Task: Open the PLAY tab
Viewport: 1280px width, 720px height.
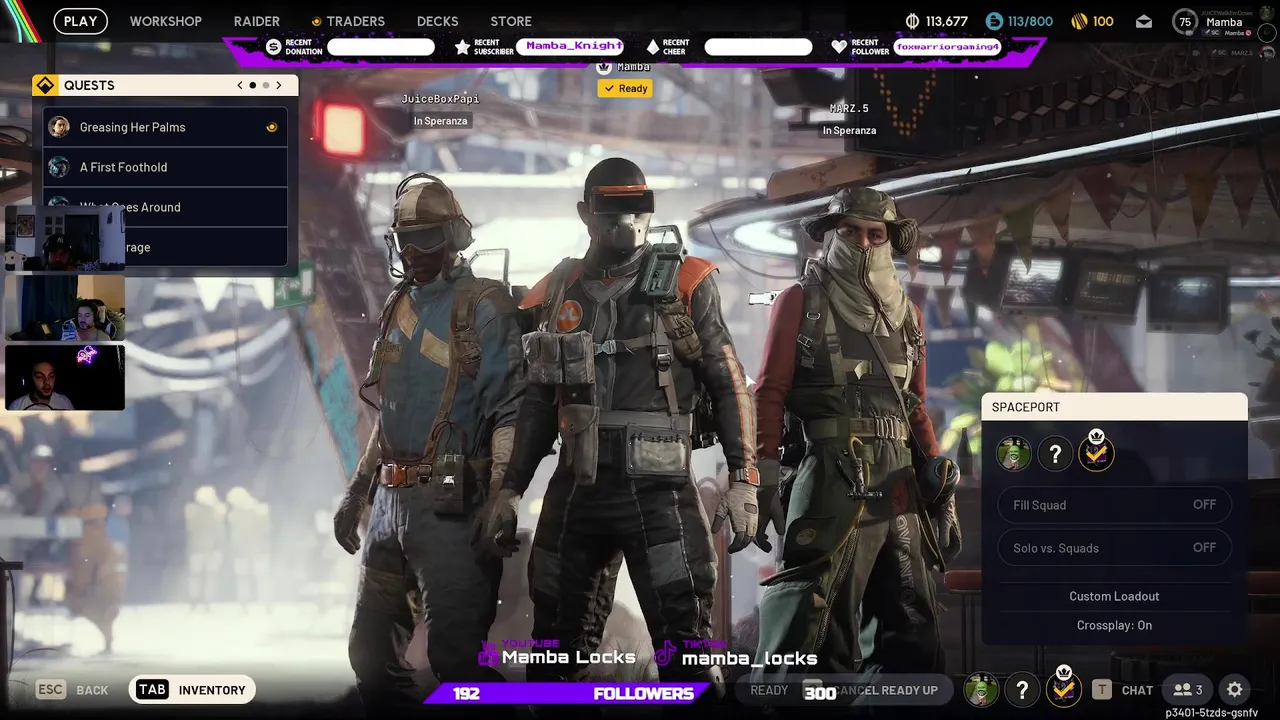Action: pos(80,21)
